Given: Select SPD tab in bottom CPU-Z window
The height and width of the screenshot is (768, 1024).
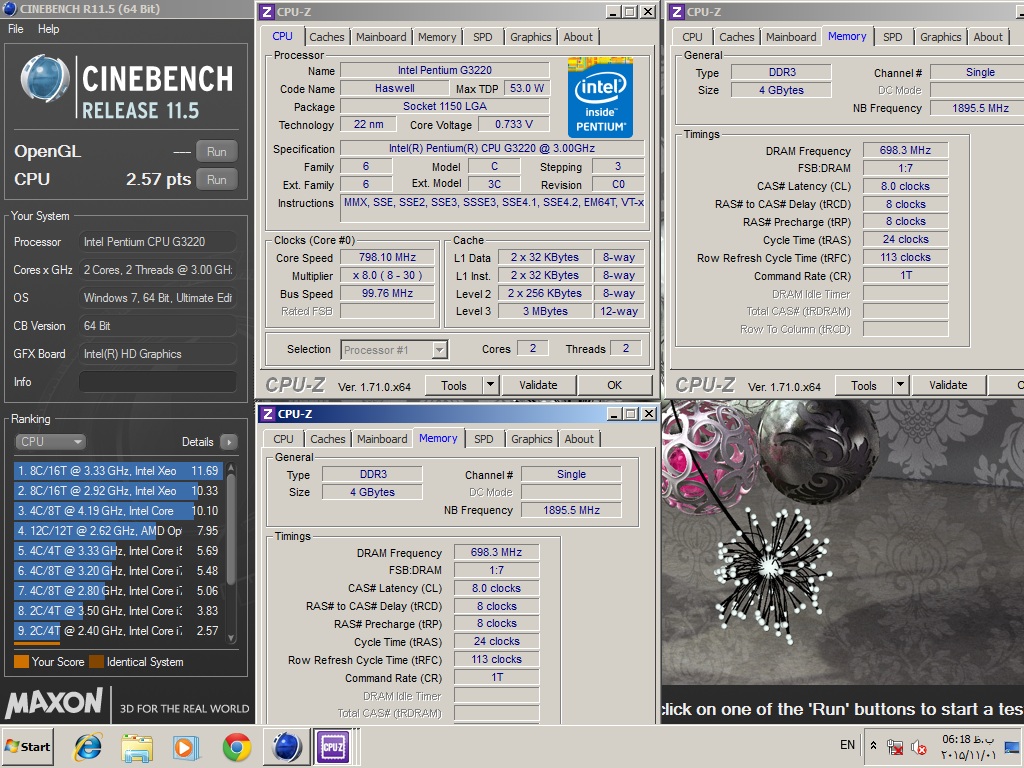Looking at the screenshot, I should [x=484, y=440].
